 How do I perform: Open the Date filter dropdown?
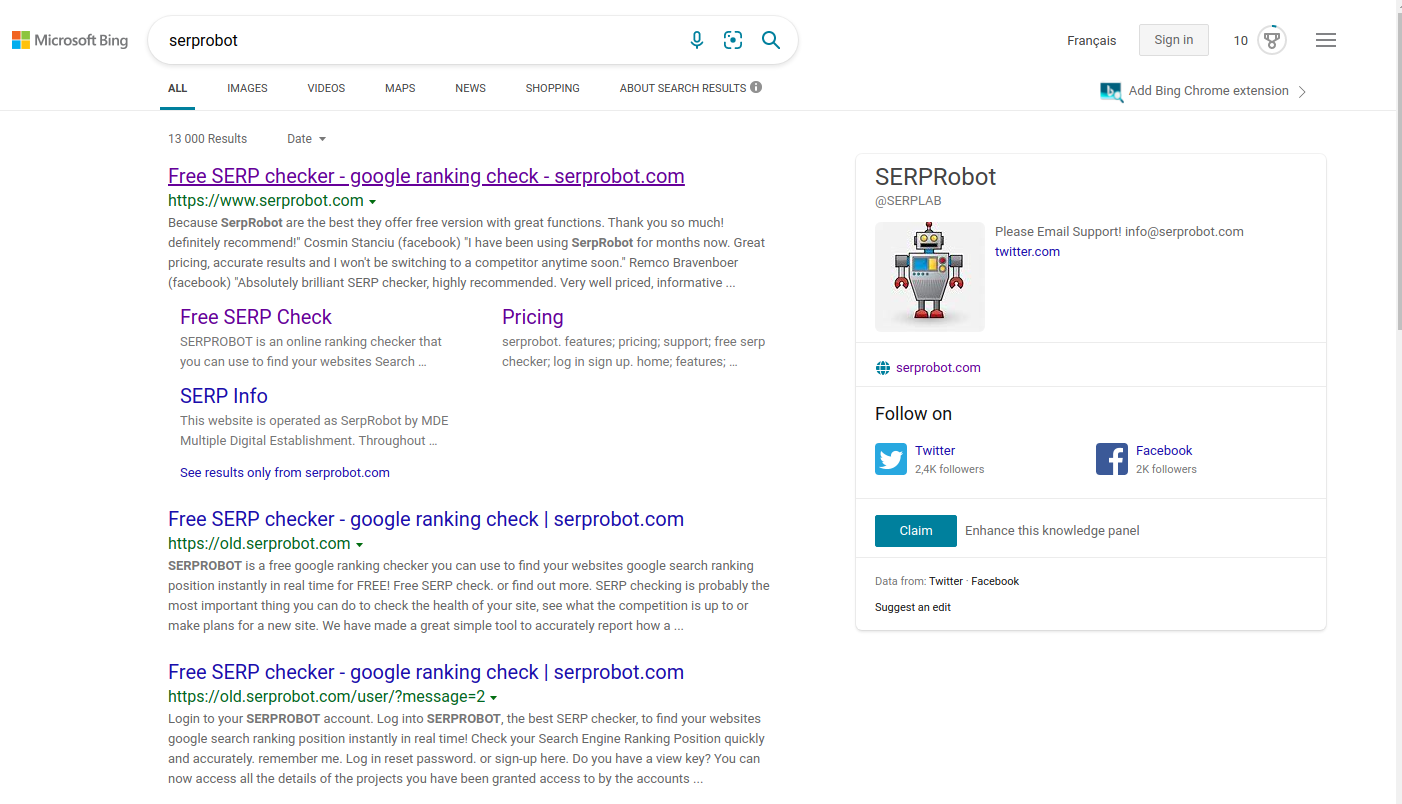306,139
